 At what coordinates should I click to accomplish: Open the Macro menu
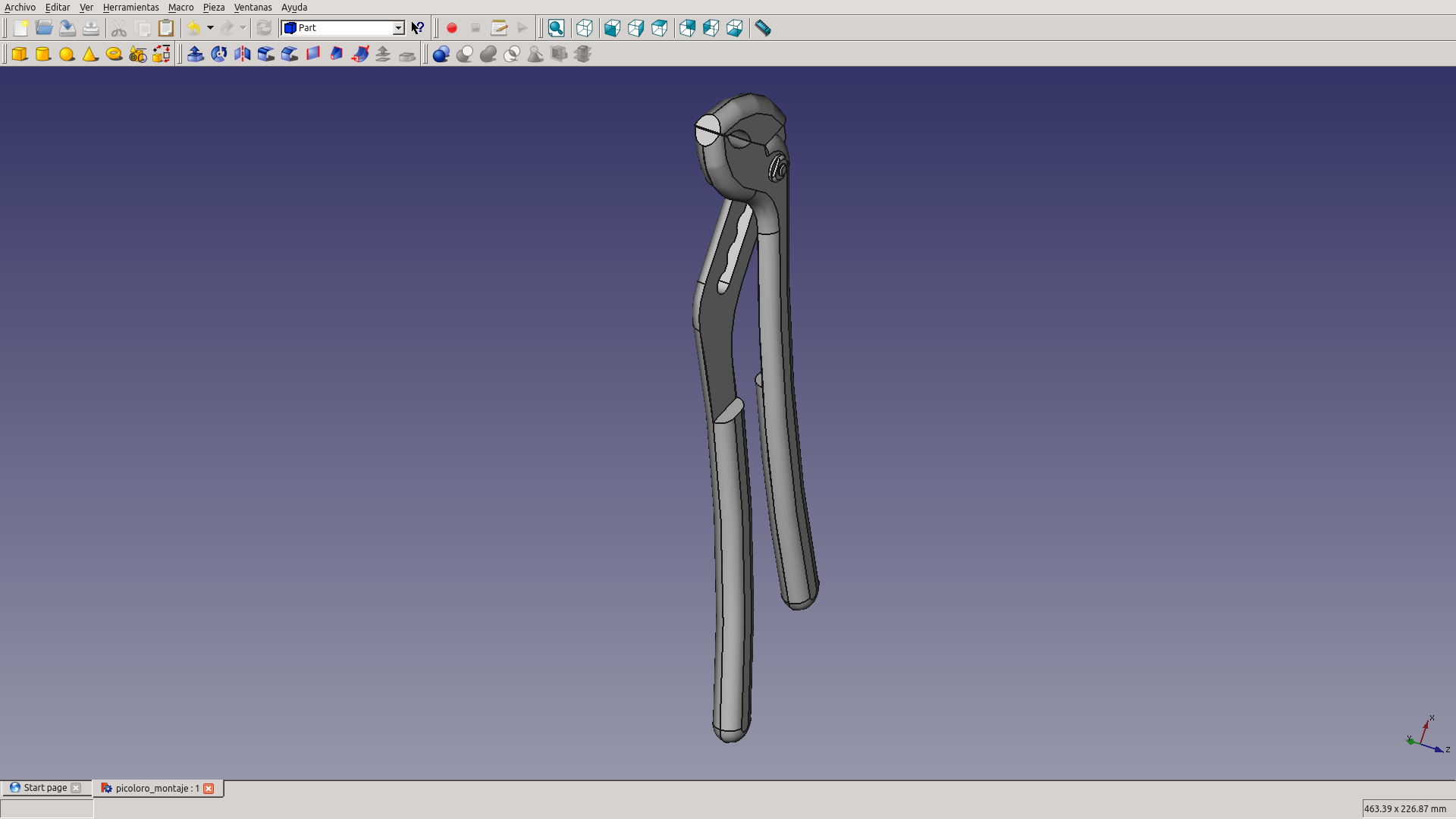tap(181, 8)
